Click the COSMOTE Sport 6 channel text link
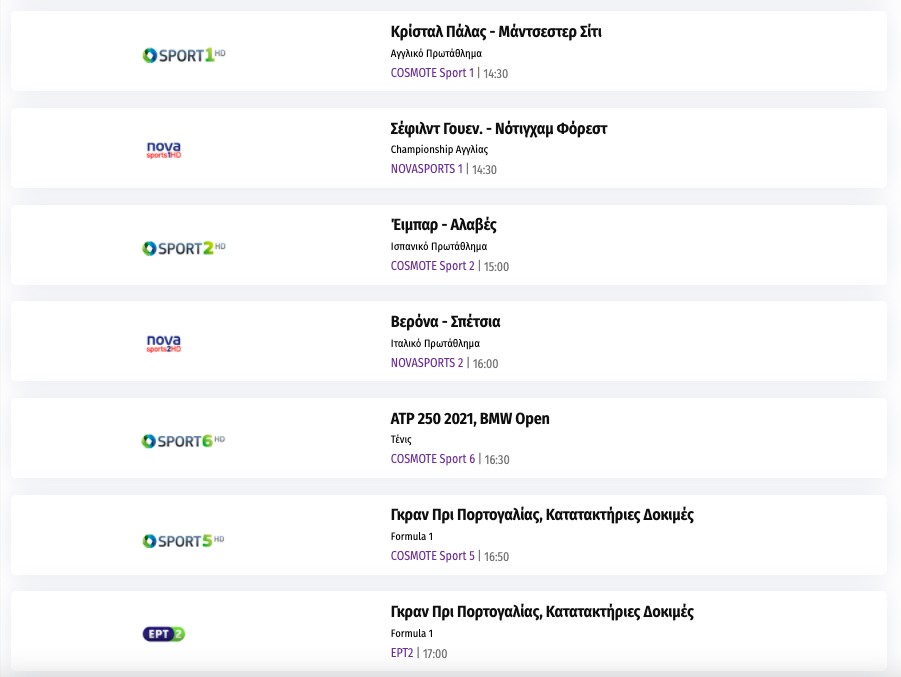The height and width of the screenshot is (677, 901). click(x=432, y=459)
